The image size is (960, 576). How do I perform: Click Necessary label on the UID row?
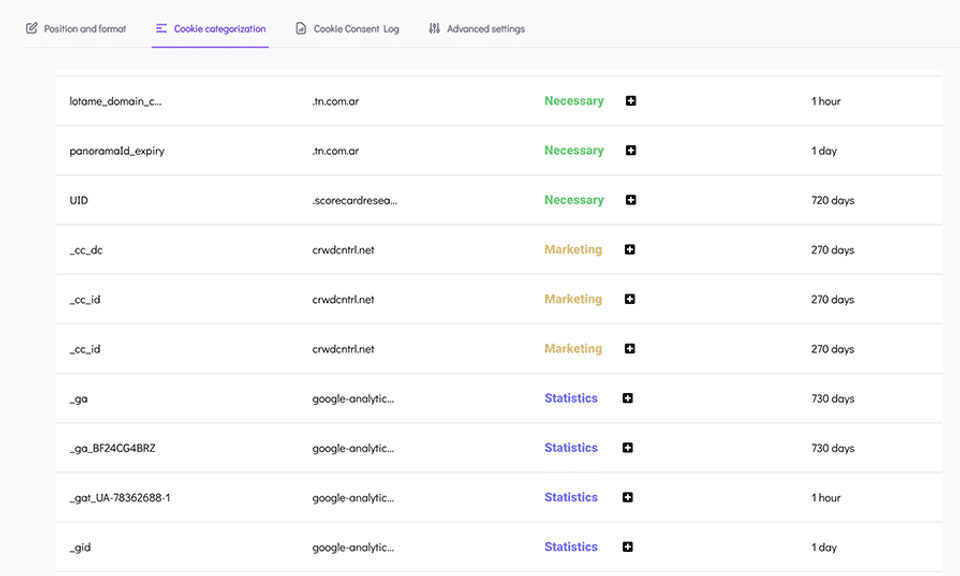coord(574,200)
